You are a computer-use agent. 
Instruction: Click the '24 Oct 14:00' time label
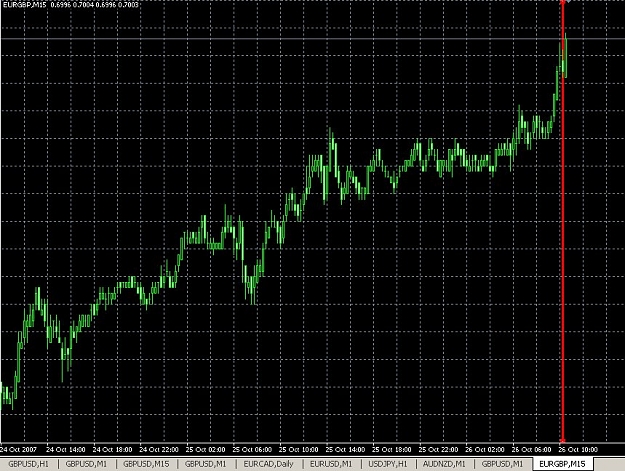point(66,449)
